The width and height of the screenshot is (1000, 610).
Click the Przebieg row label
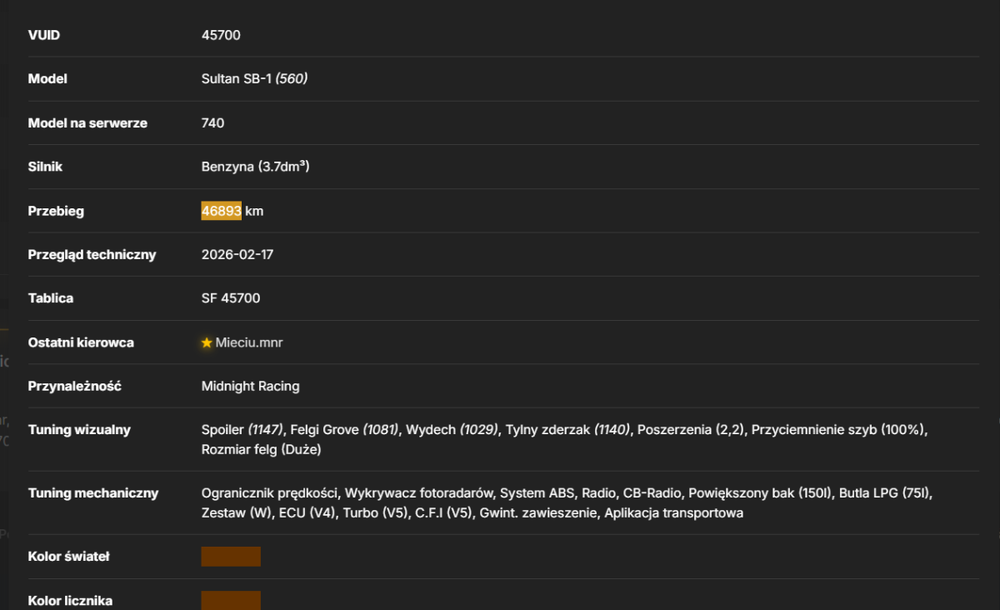pyautogui.click(x=55, y=211)
